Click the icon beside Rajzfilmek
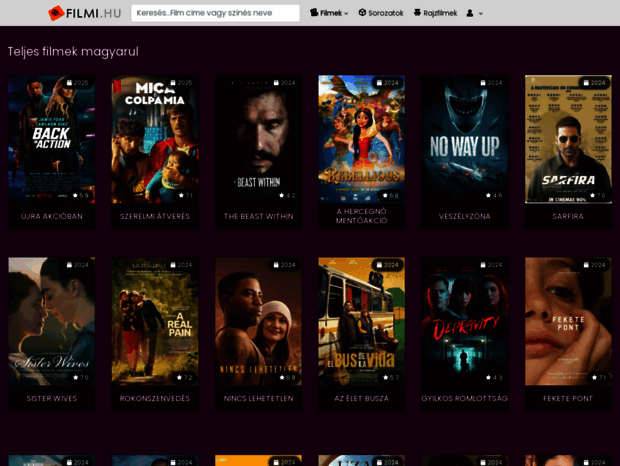The width and height of the screenshot is (620, 466). click(x=417, y=13)
